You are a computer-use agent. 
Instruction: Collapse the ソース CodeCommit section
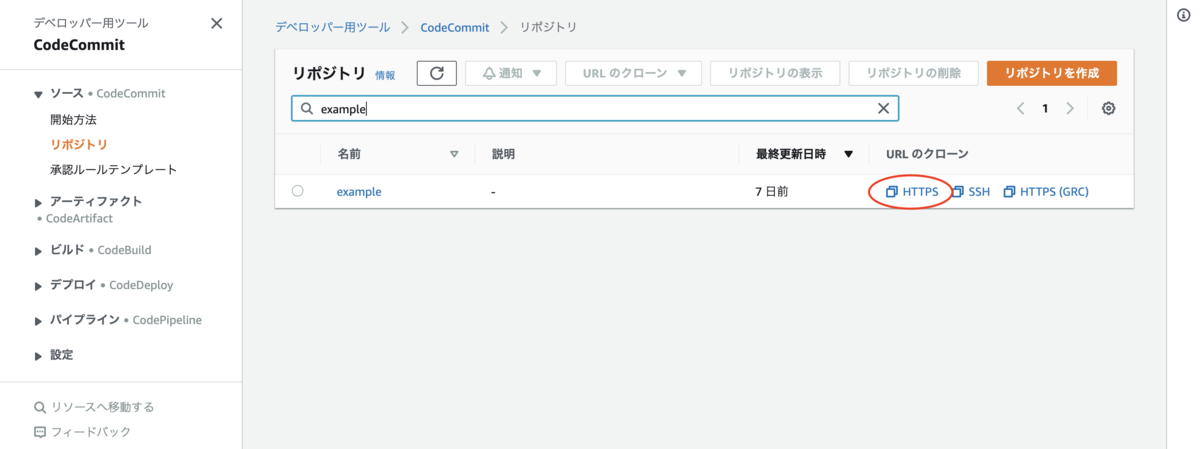[39, 94]
